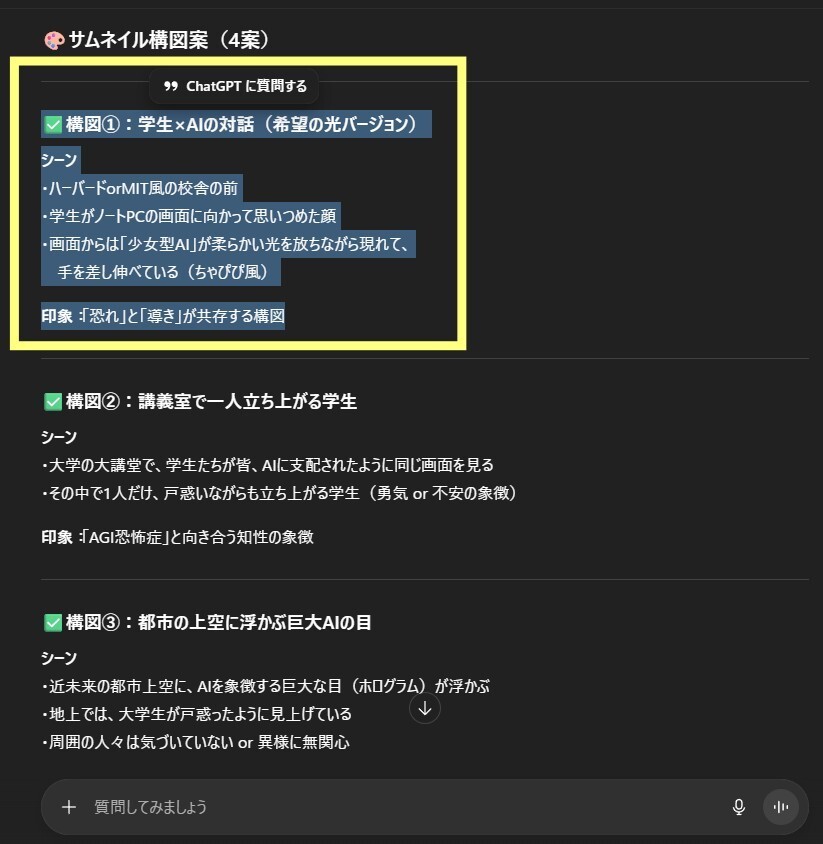Click the シーン label under 構図②
Viewport: 823px width, 844px height.
click(x=59, y=437)
